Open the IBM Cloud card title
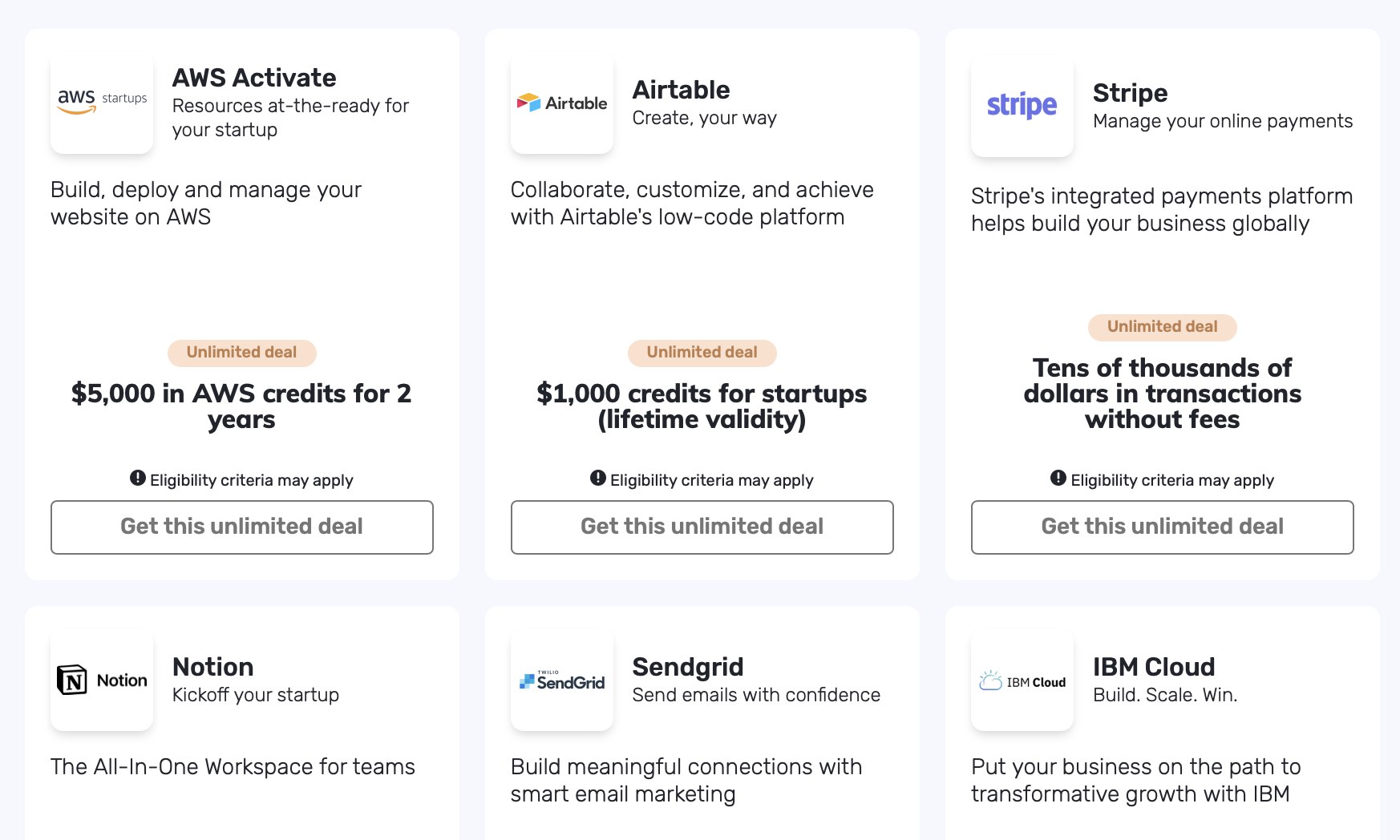The height and width of the screenshot is (840, 1400). [1154, 667]
